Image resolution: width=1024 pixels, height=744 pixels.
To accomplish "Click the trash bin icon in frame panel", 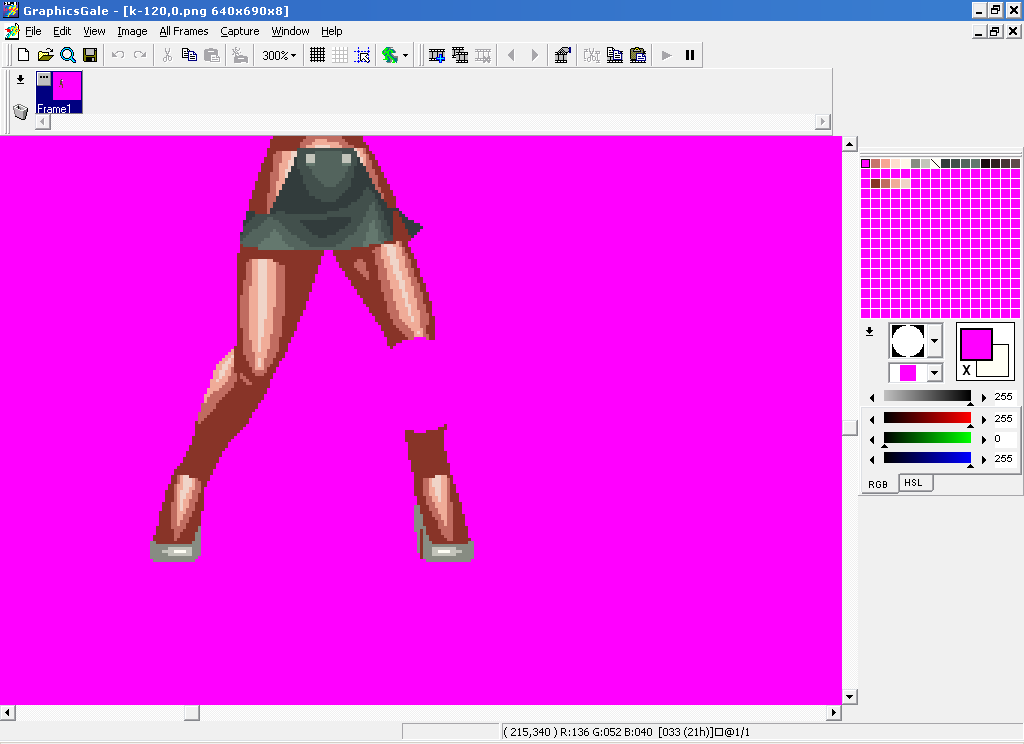I will (x=20, y=110).
